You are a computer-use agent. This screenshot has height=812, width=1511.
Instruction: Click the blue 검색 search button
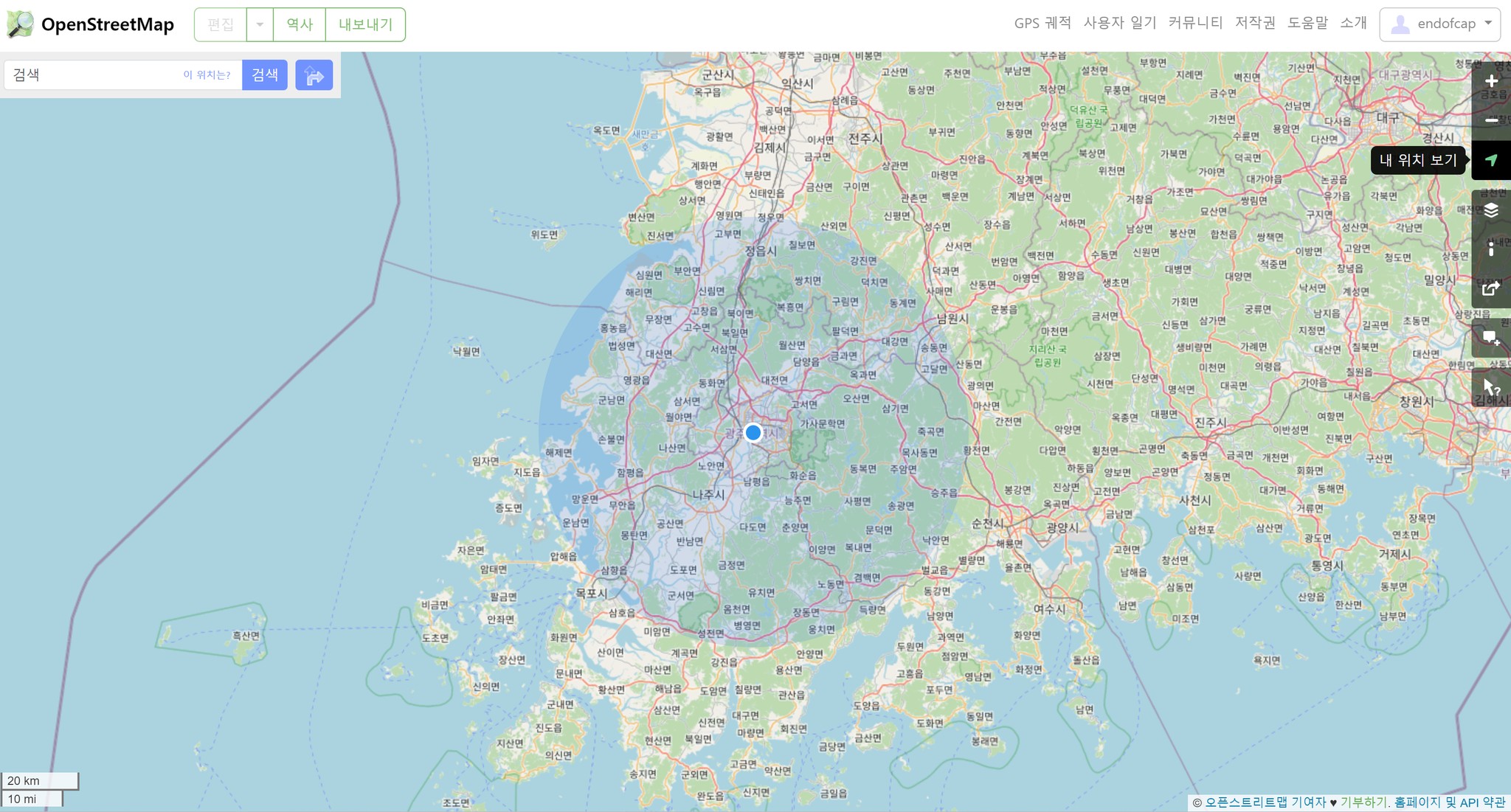[264, 75]
